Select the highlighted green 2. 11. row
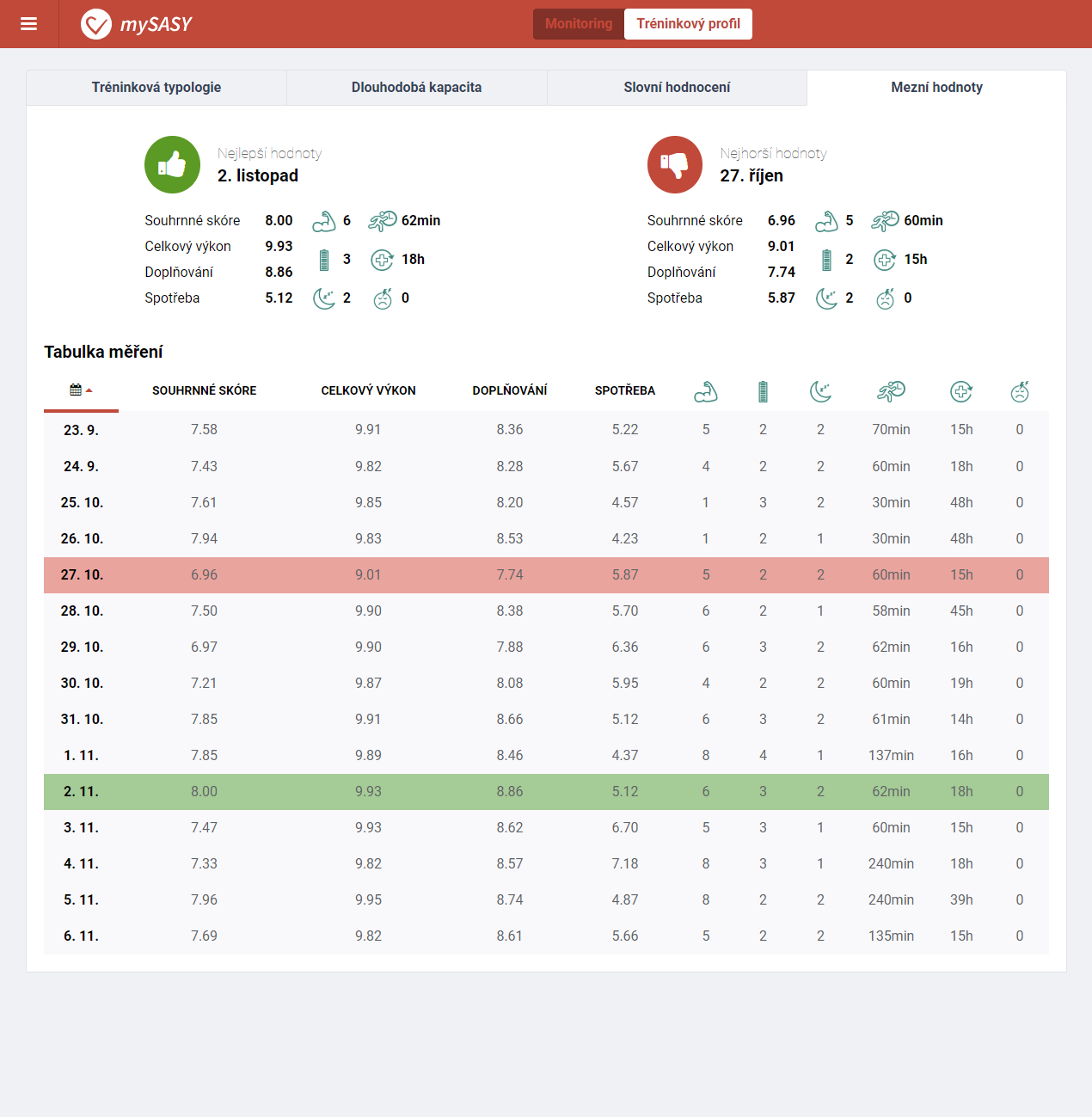Image resolution: width=1092 pixels, height=1117 pixels. (546, 792)
